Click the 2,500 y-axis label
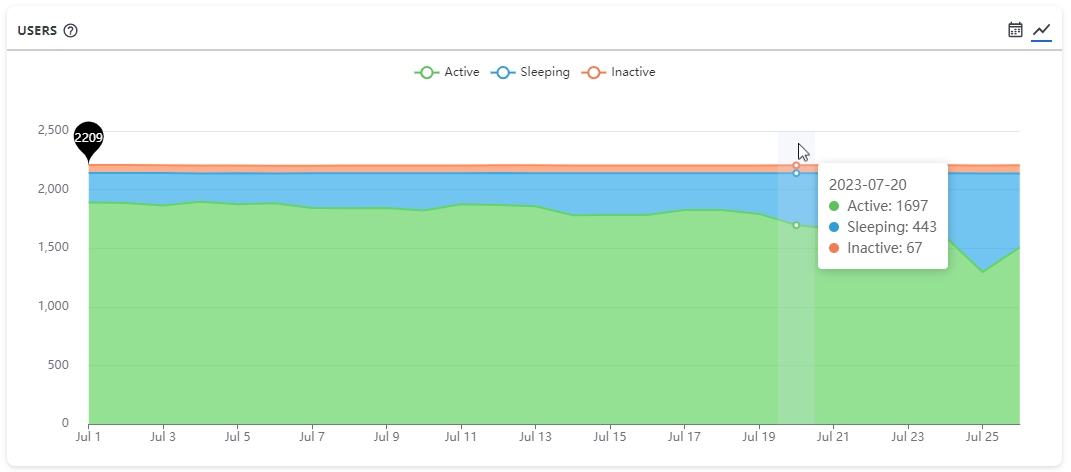Screen dimensions: 1071x472 click(53, 131)
